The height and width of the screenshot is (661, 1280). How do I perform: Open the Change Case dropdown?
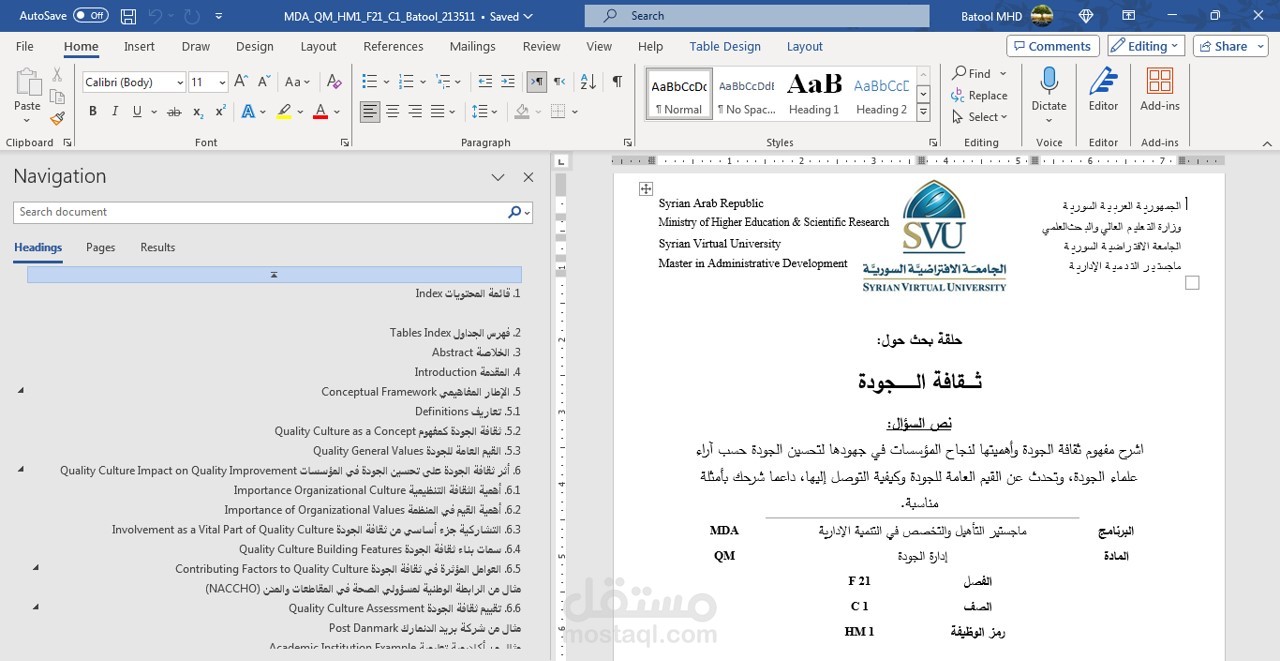(x=297, y=82)
